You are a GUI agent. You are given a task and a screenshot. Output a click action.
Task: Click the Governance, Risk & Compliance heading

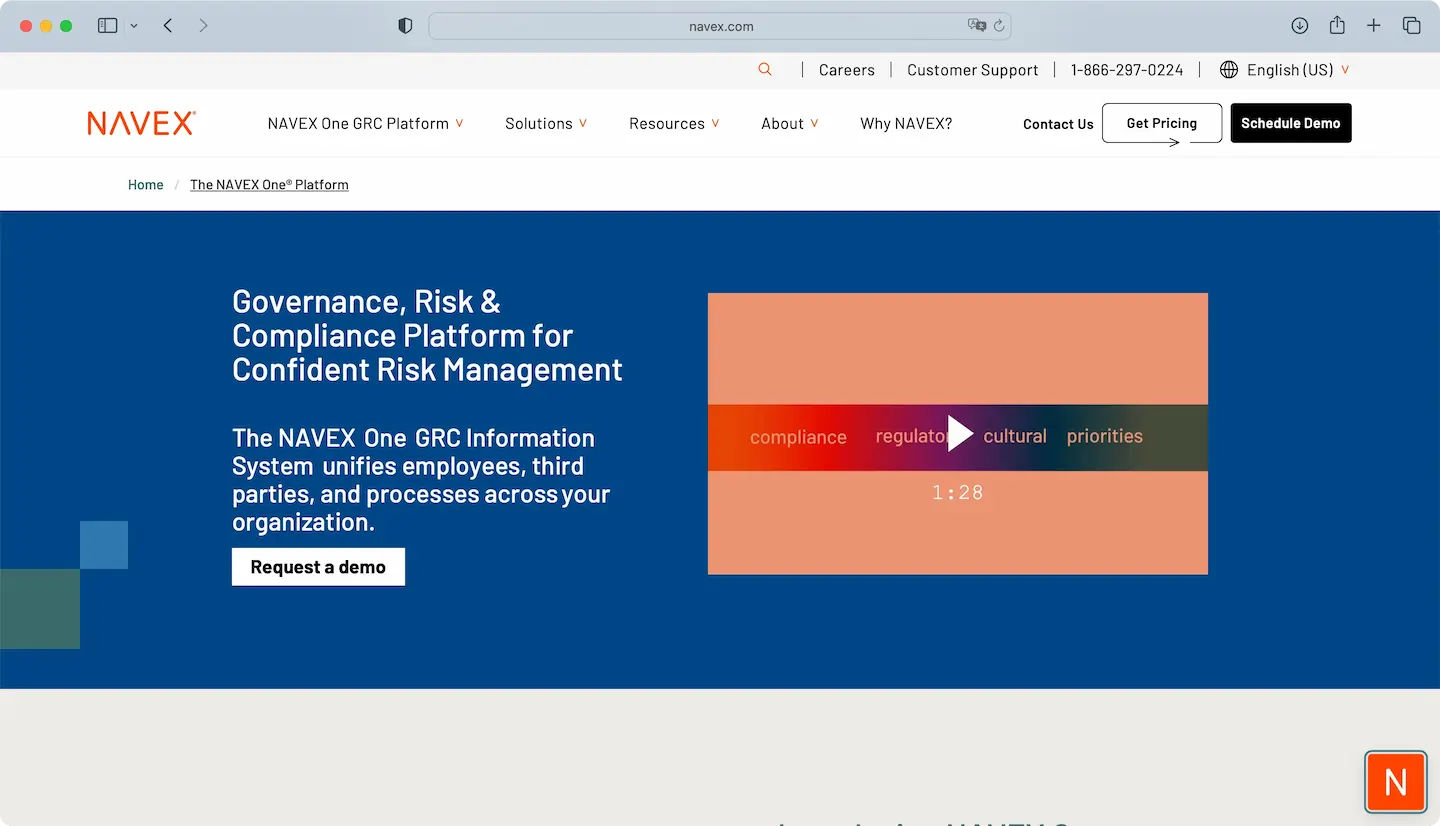tap(427, 336)
